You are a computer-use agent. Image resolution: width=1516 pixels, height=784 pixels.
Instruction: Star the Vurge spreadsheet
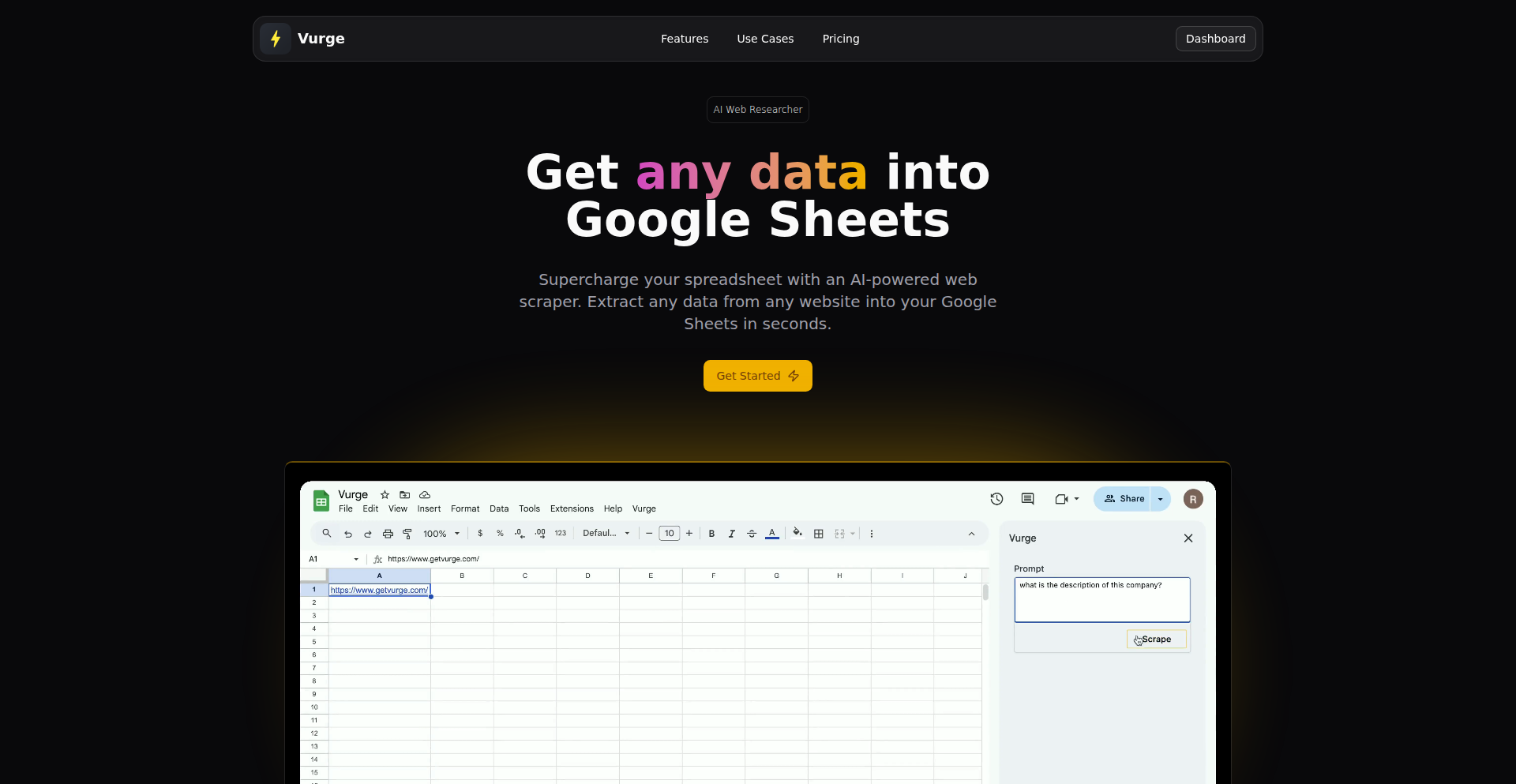(x=385, y=495)
